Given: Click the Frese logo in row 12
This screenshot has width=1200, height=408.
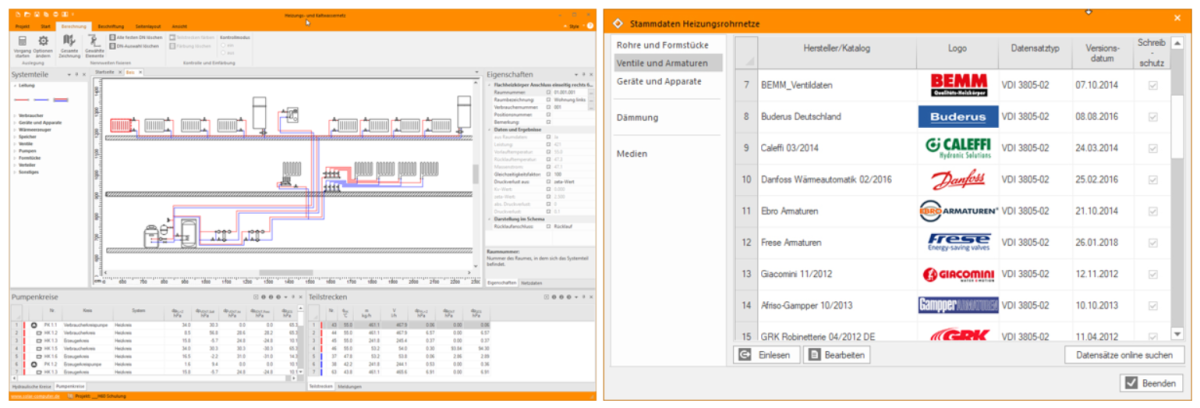Looking at the screenshot, I should pos(958,243).
